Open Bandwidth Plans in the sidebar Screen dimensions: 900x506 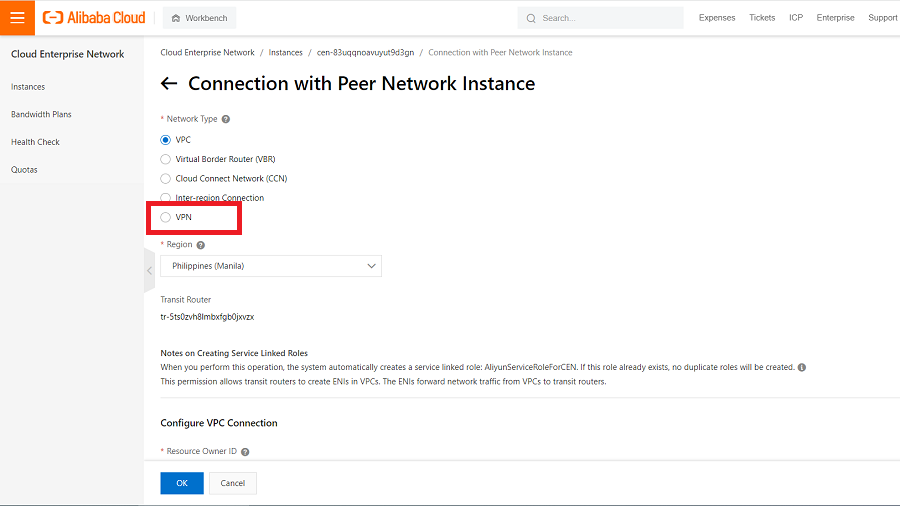pos(41,114)
